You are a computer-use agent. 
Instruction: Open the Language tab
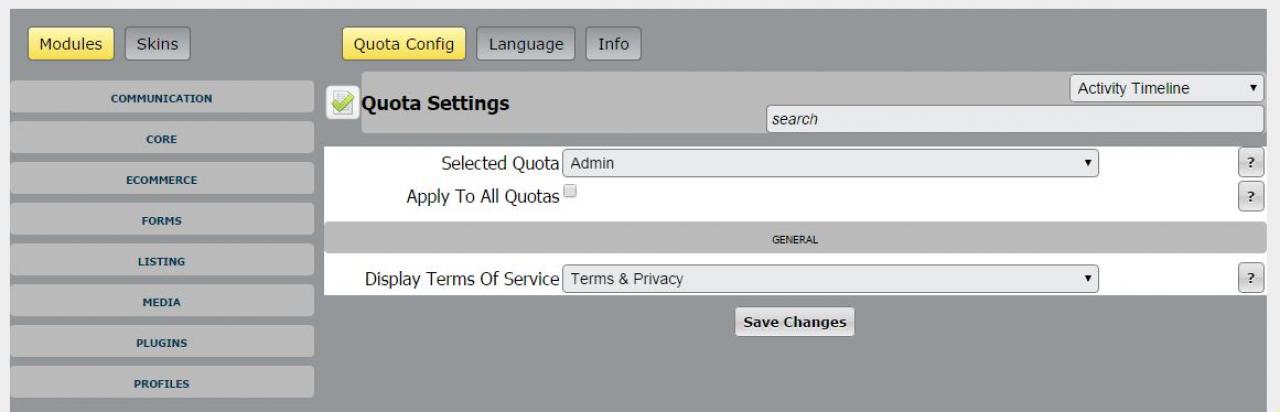point(526,44)
